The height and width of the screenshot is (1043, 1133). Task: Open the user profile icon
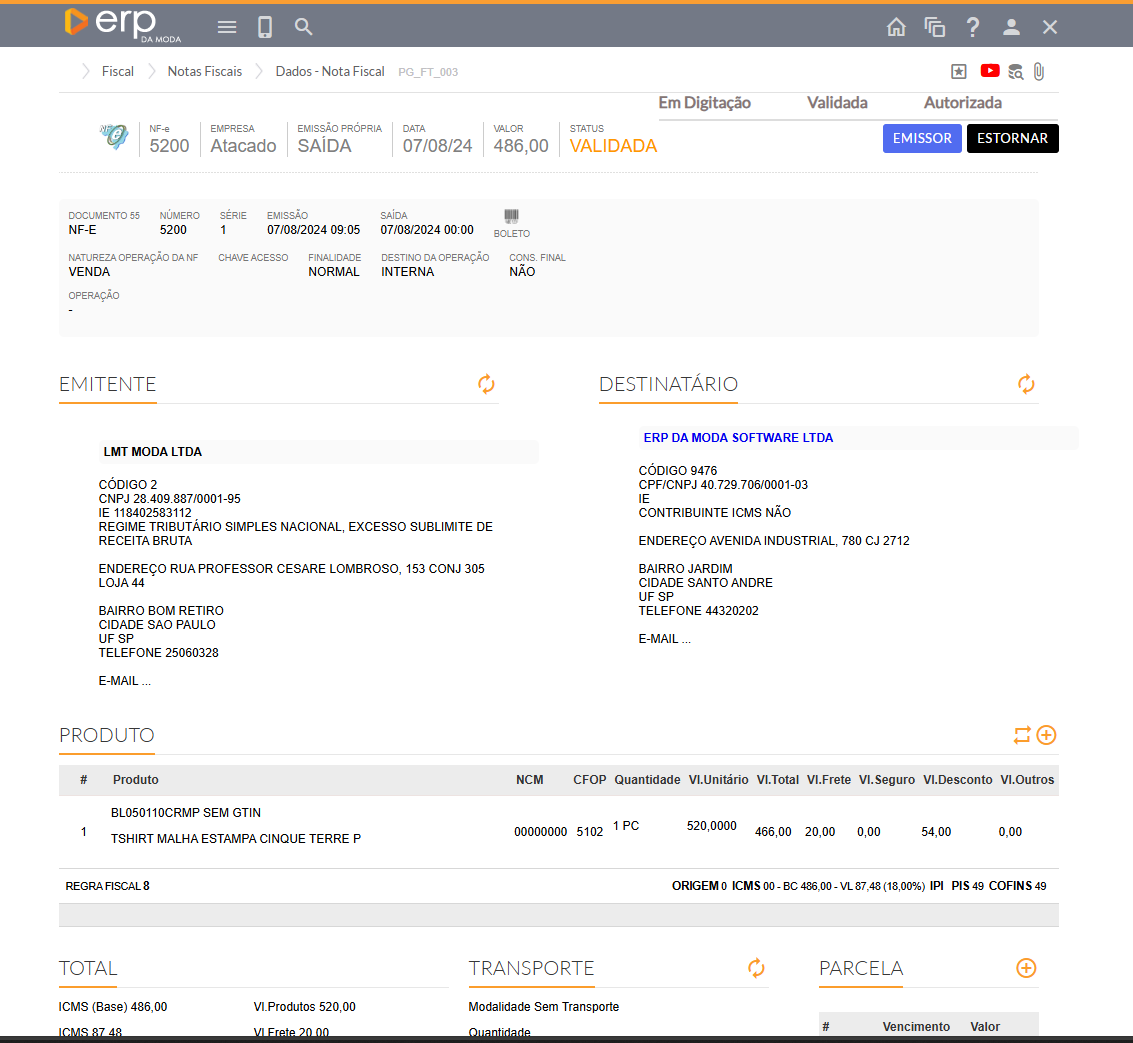[1011, 27]
